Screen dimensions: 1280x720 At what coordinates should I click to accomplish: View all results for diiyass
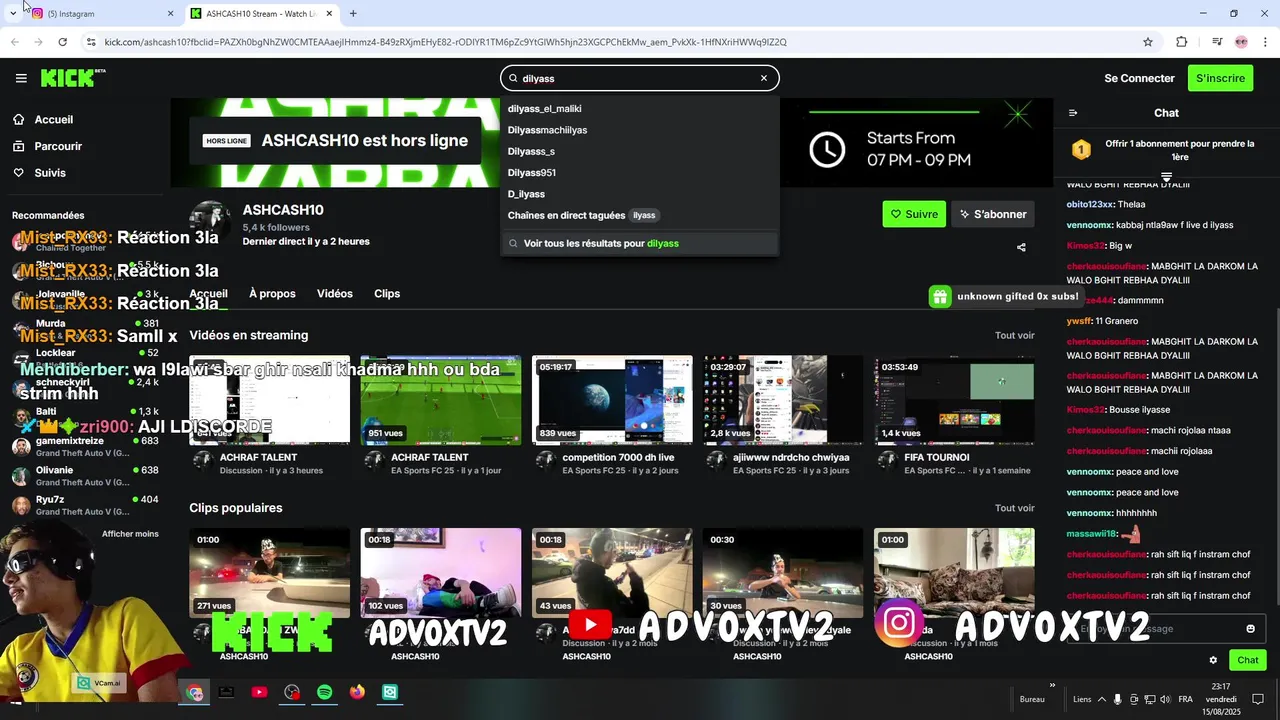click(639, 243)
